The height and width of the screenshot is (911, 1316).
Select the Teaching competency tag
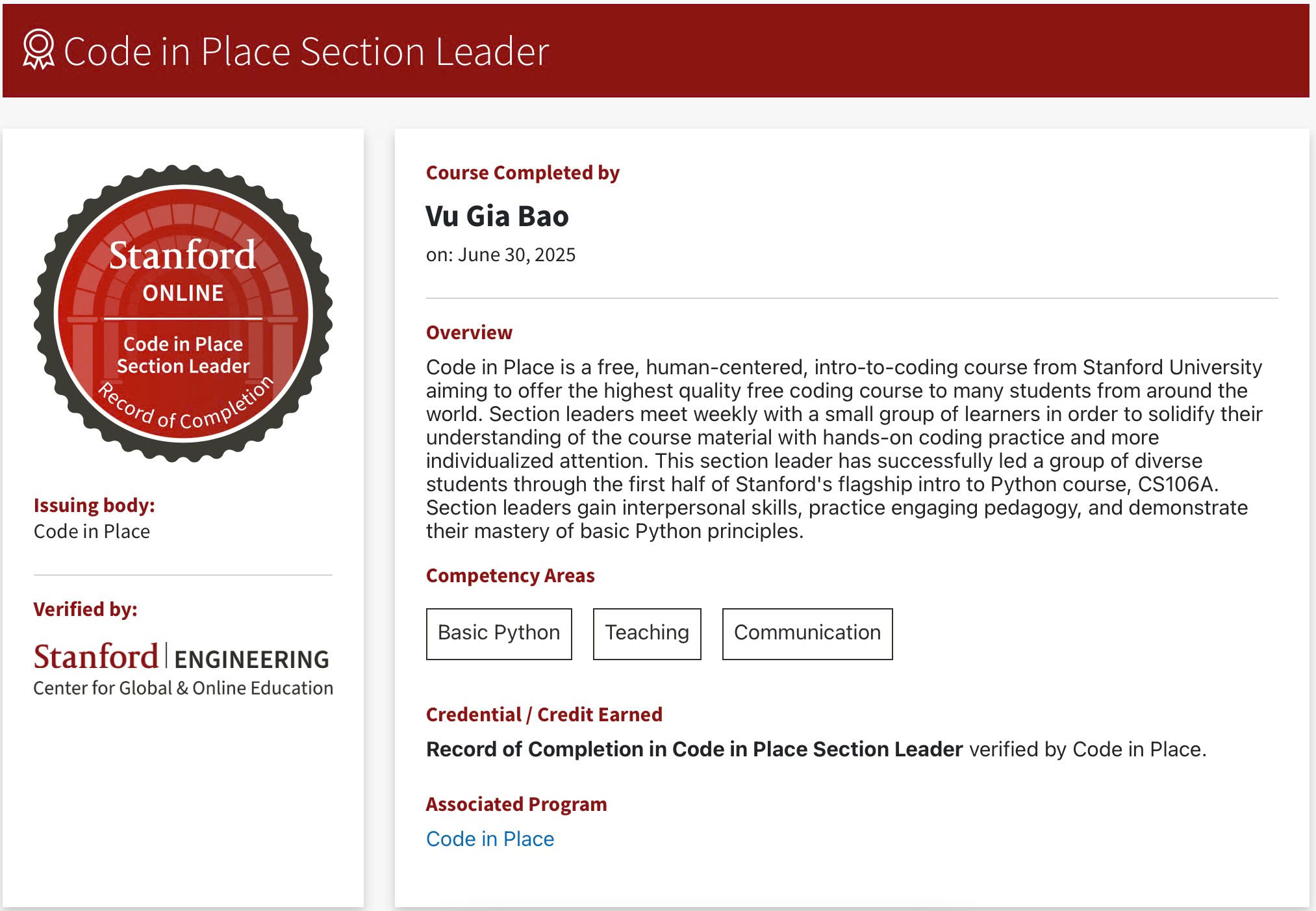(646, 633)
